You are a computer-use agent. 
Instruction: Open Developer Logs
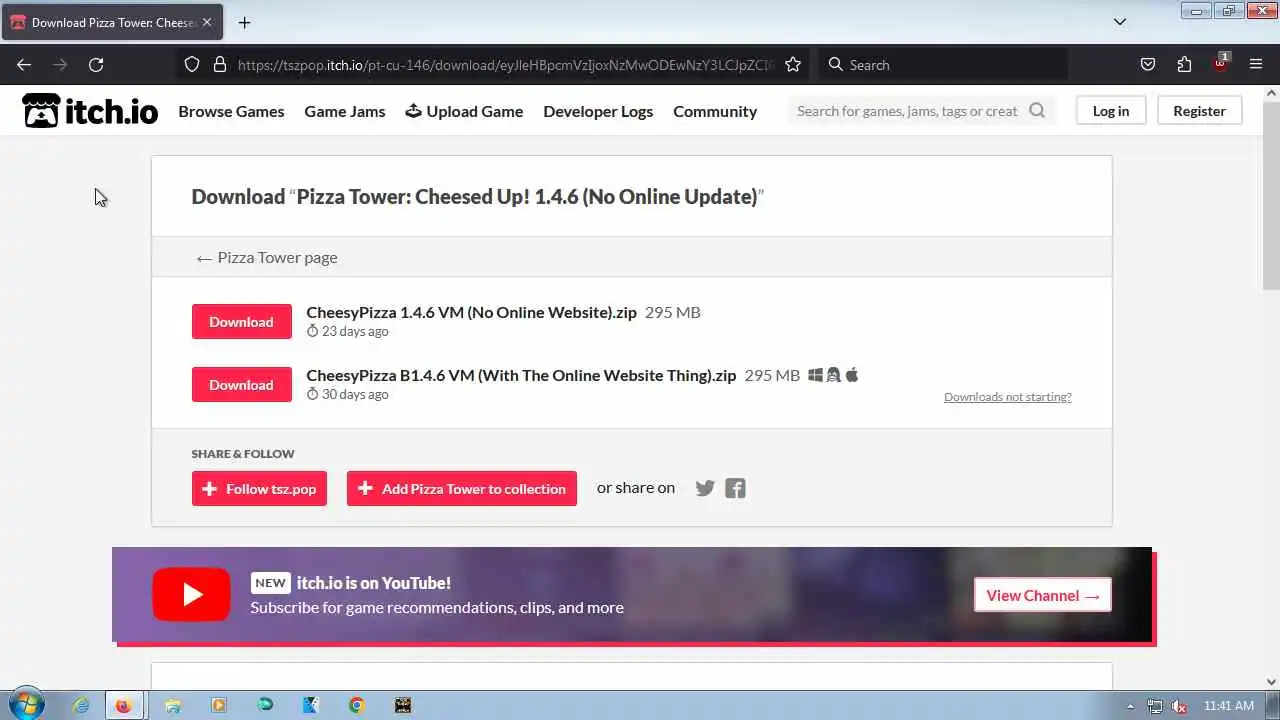[598, 111]
